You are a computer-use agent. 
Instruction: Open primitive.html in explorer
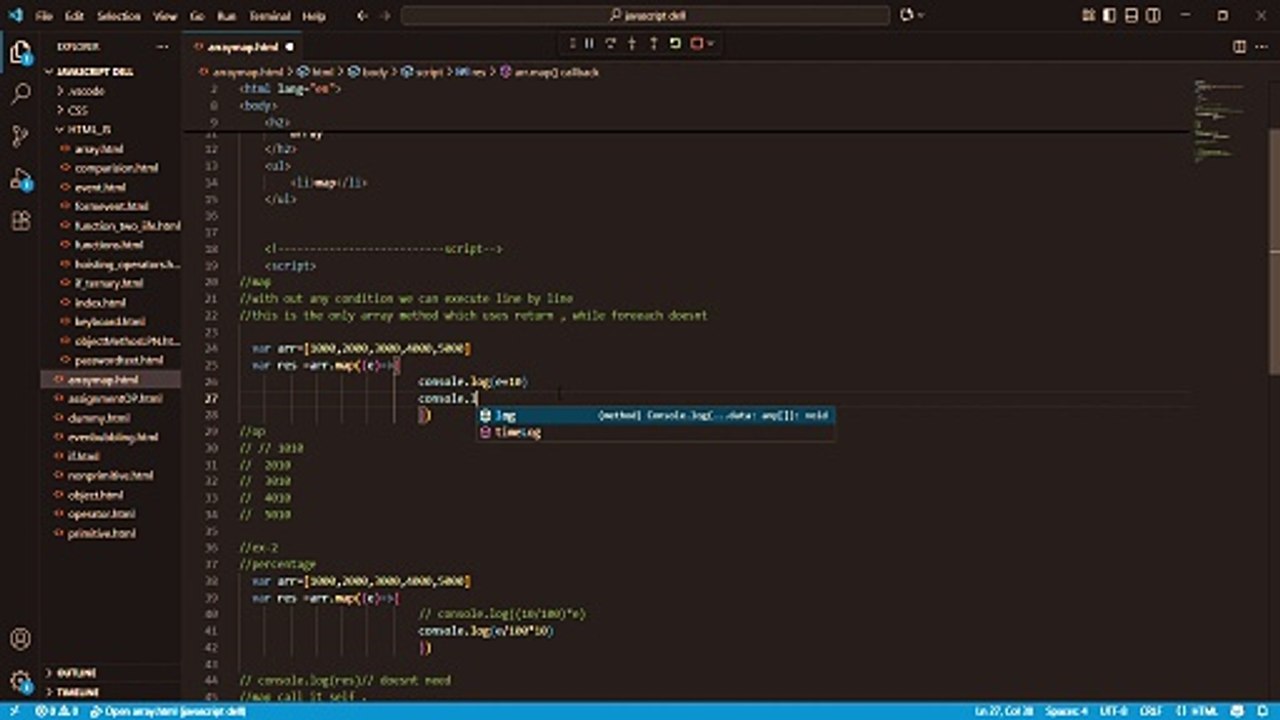click(x=101, y=533)
